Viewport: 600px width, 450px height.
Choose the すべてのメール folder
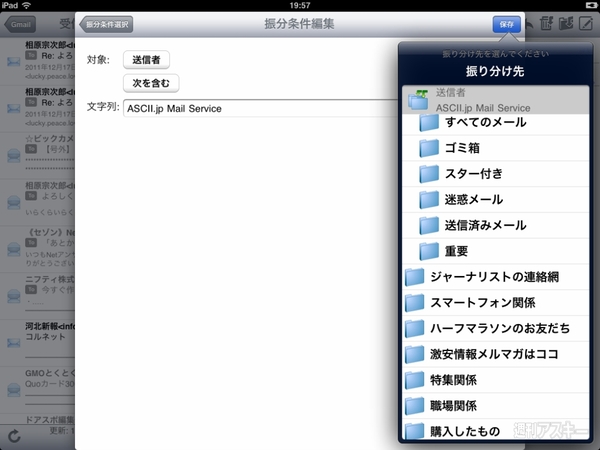[496, 122]
